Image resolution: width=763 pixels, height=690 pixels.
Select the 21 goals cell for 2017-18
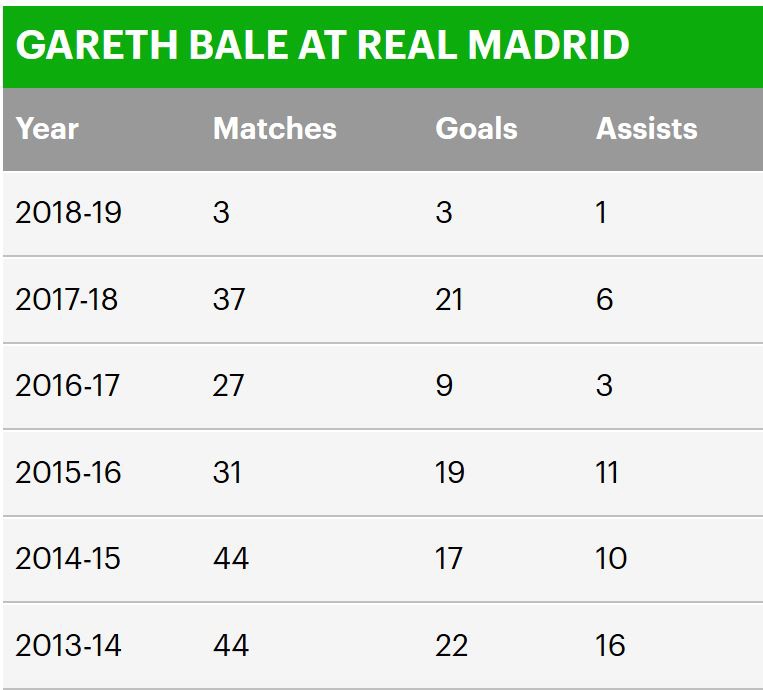[450, 299]
